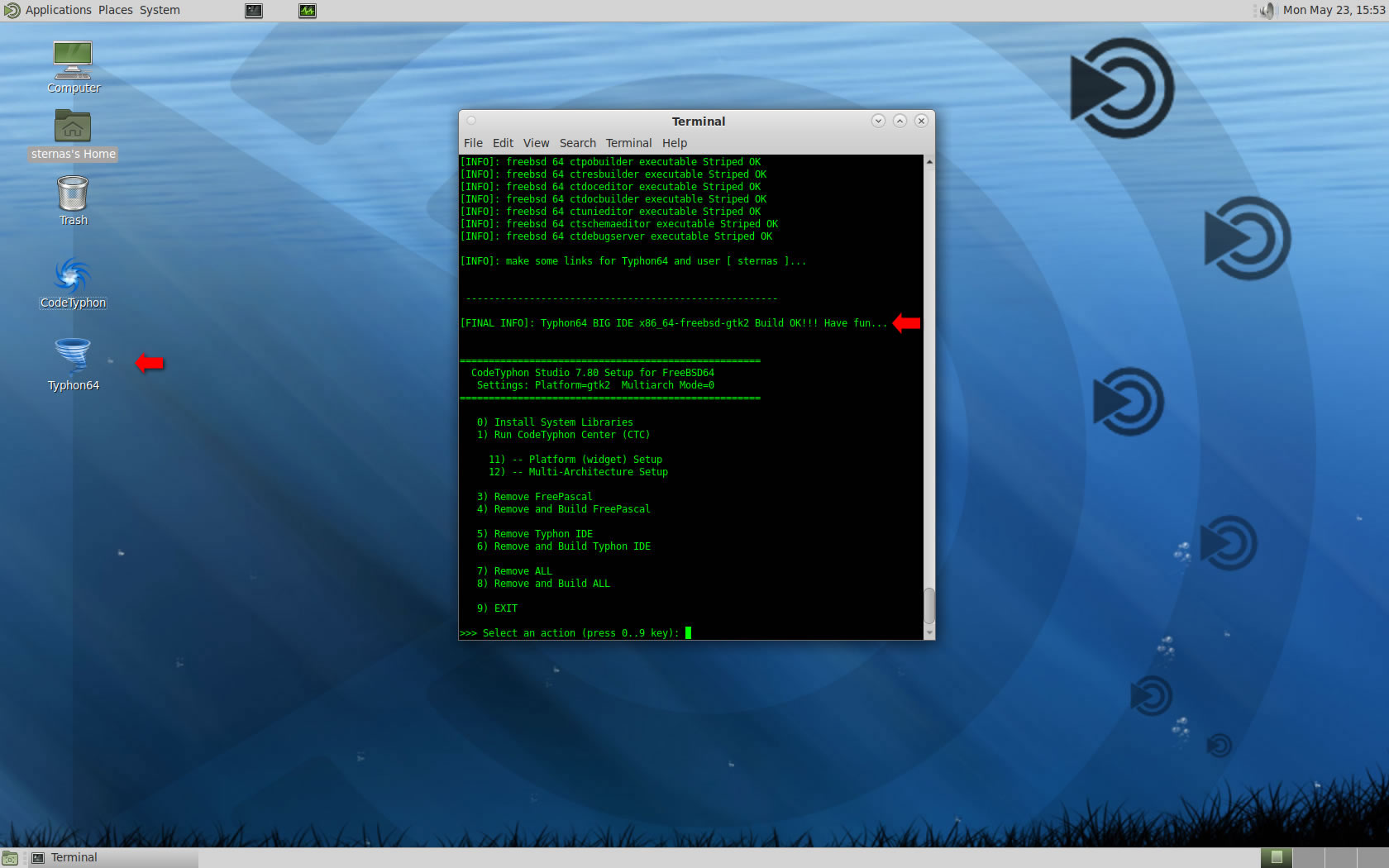Click '3) Remove FreePascal' line

(x=535, y=497)
